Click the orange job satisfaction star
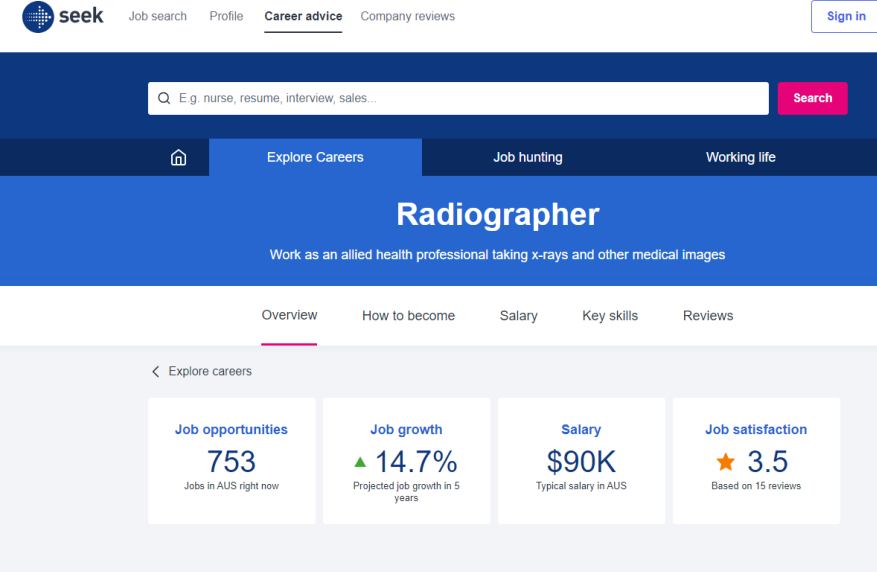Viewport: 877px width, 572px height. click(725, 462)
